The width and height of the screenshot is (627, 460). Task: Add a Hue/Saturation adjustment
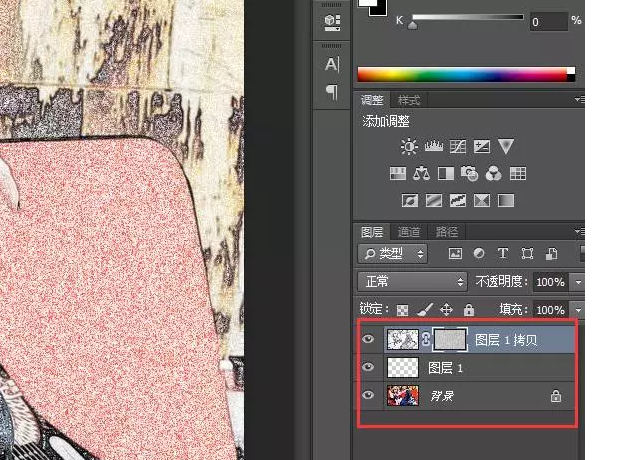tap(397, 174)
